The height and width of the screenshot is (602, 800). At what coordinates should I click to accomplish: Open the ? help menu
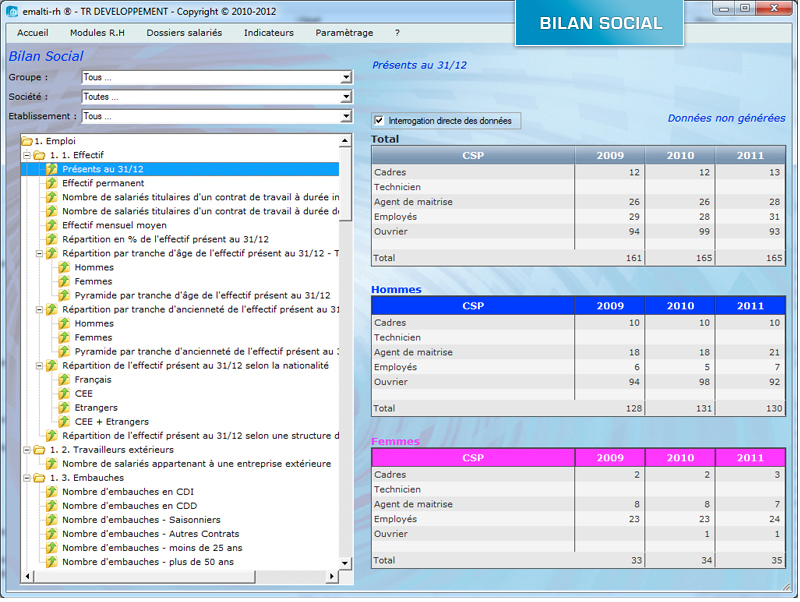coord(397,33)
